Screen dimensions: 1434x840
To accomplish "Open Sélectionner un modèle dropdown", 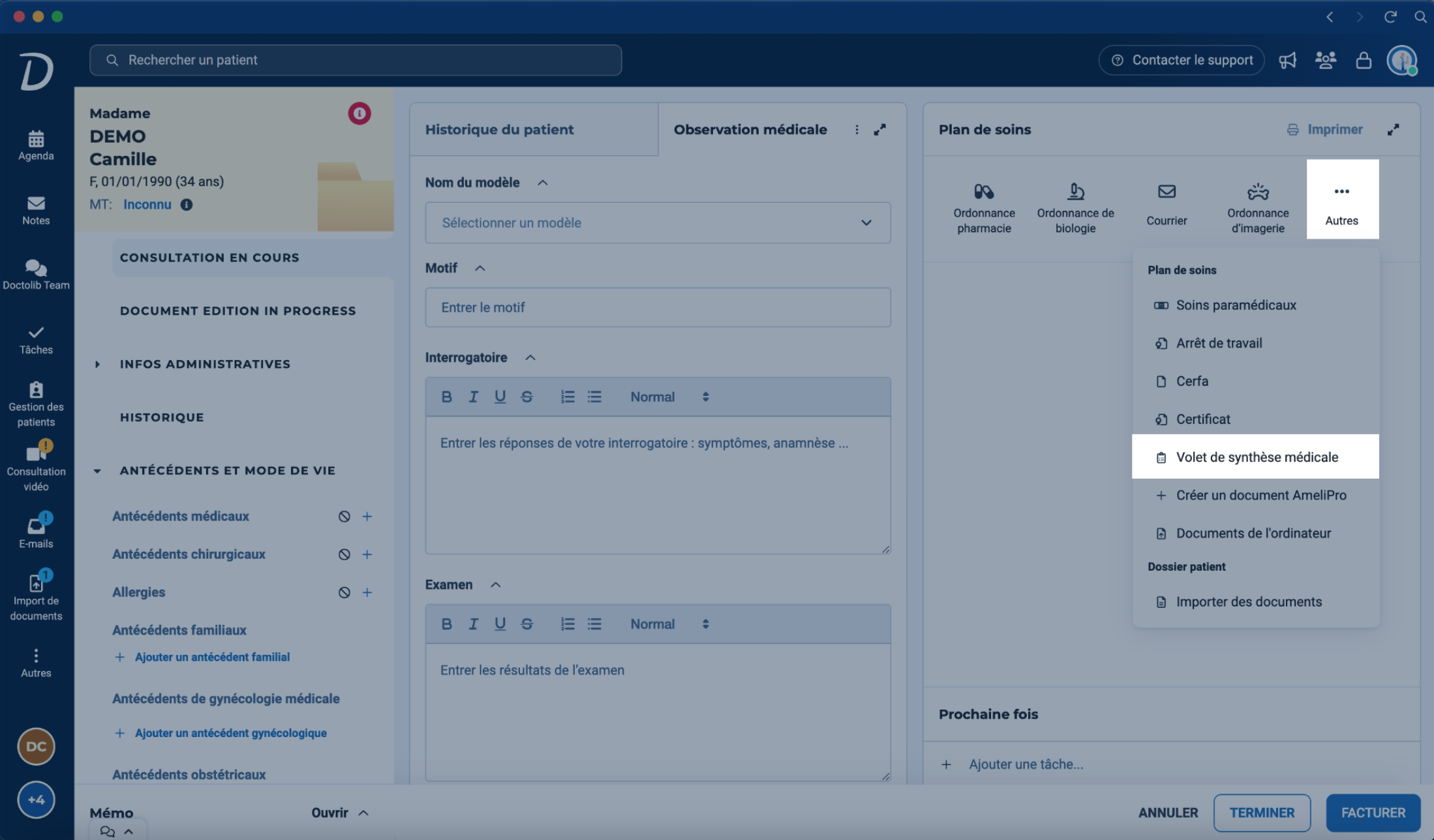I will point(658,223).
